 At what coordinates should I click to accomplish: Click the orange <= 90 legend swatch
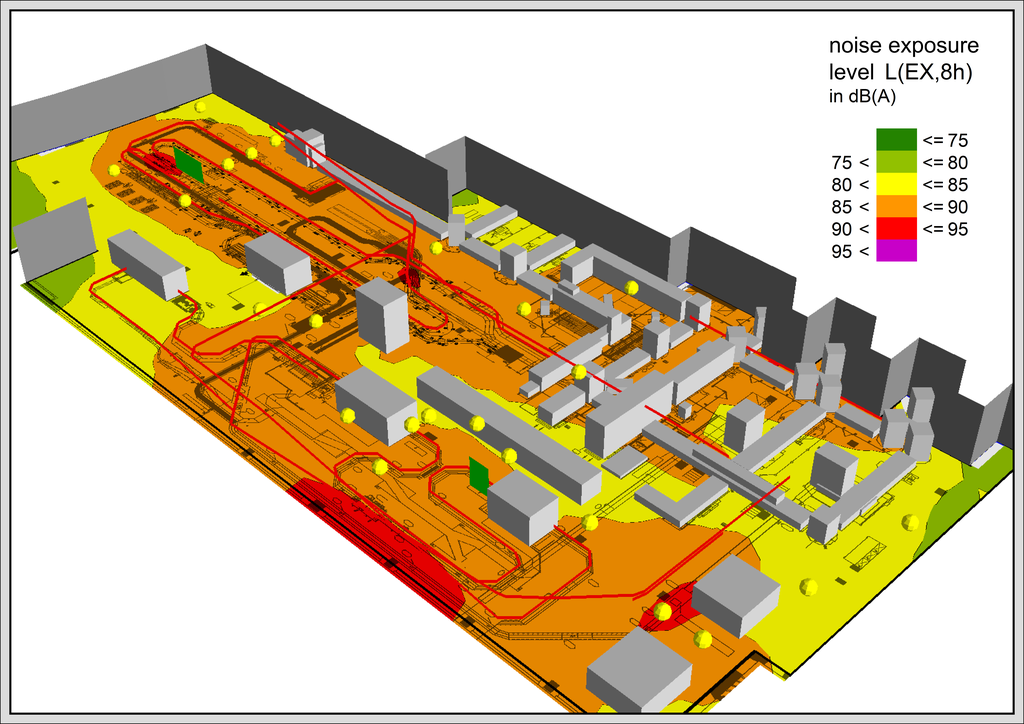[x=896, y=207]
